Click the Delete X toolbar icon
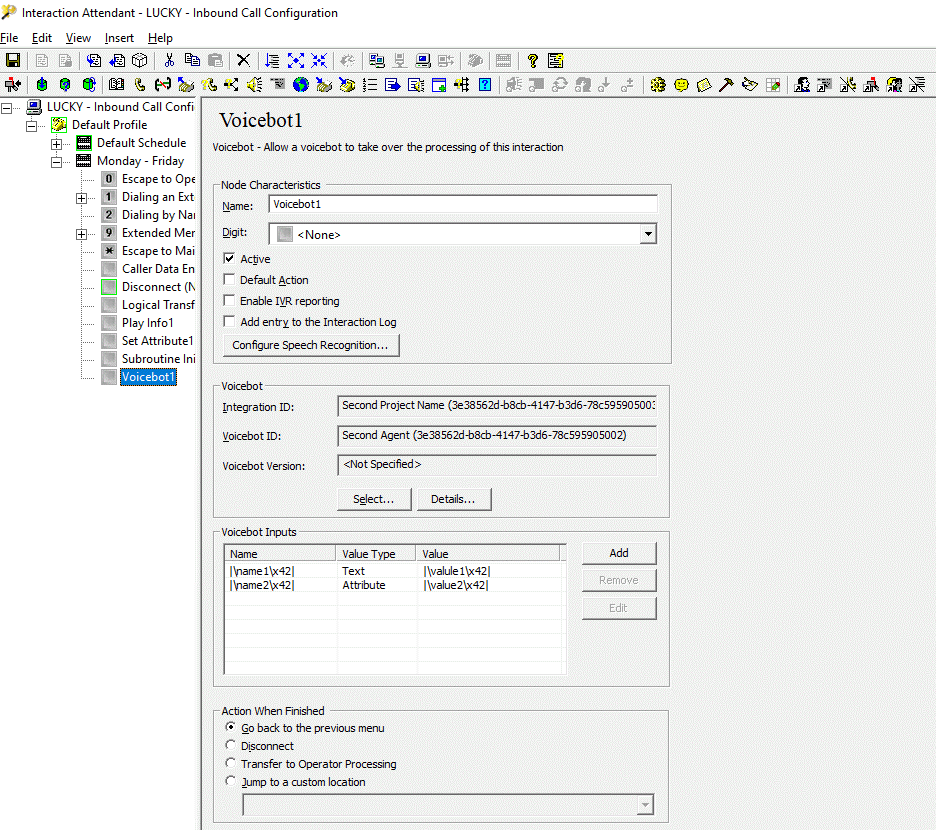Viewport: 936px width, 830px height. click(244, 61)
